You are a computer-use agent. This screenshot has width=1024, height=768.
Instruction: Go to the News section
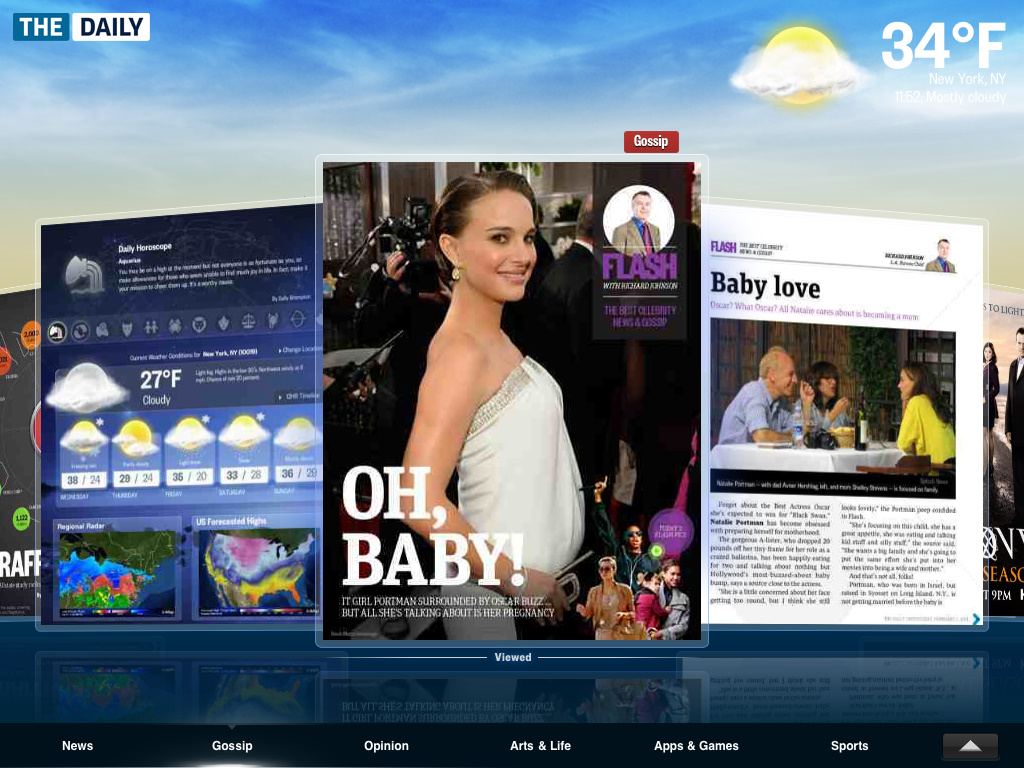click(78, 746)
